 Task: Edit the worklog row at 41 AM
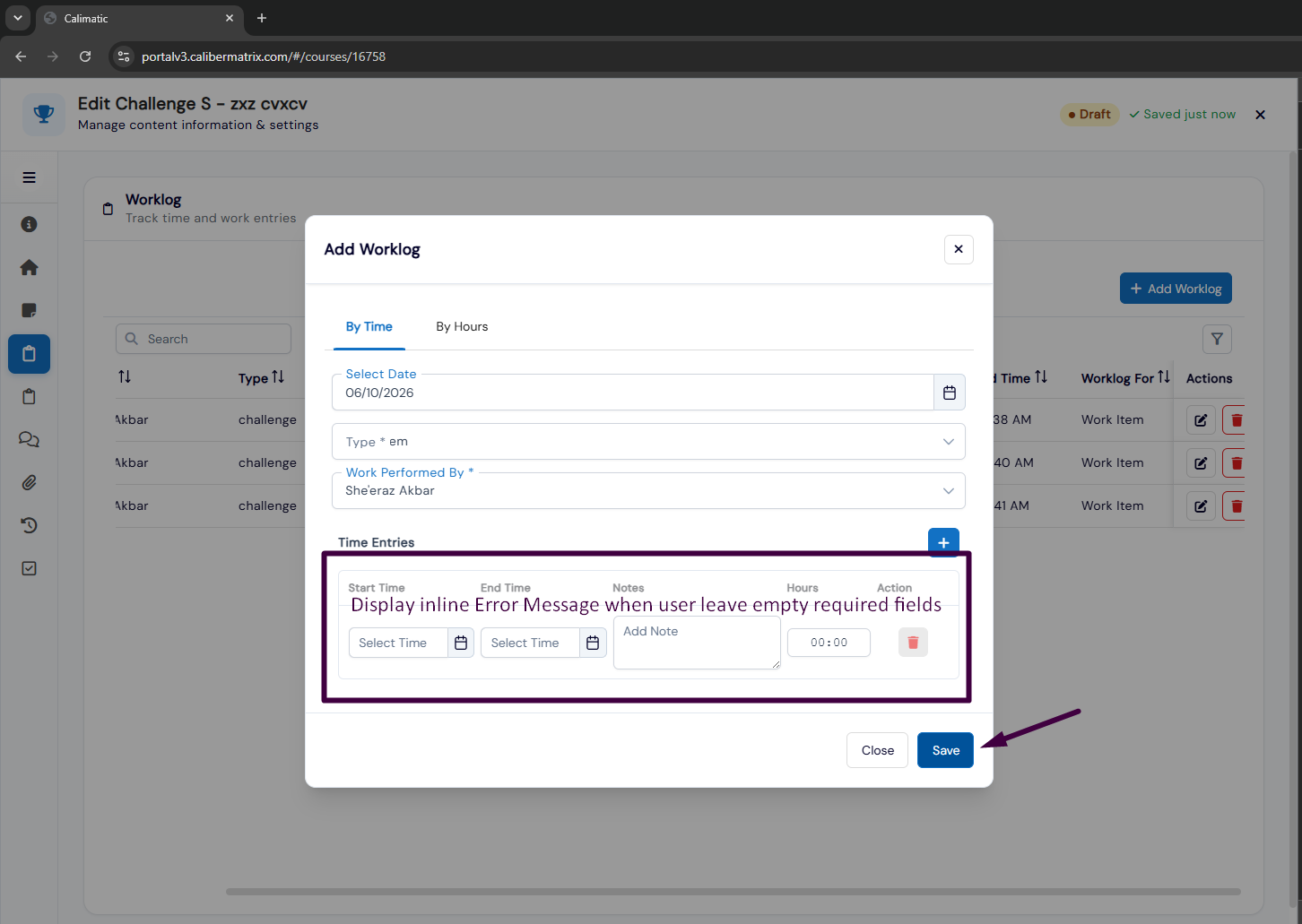(x=1201, y=505)
